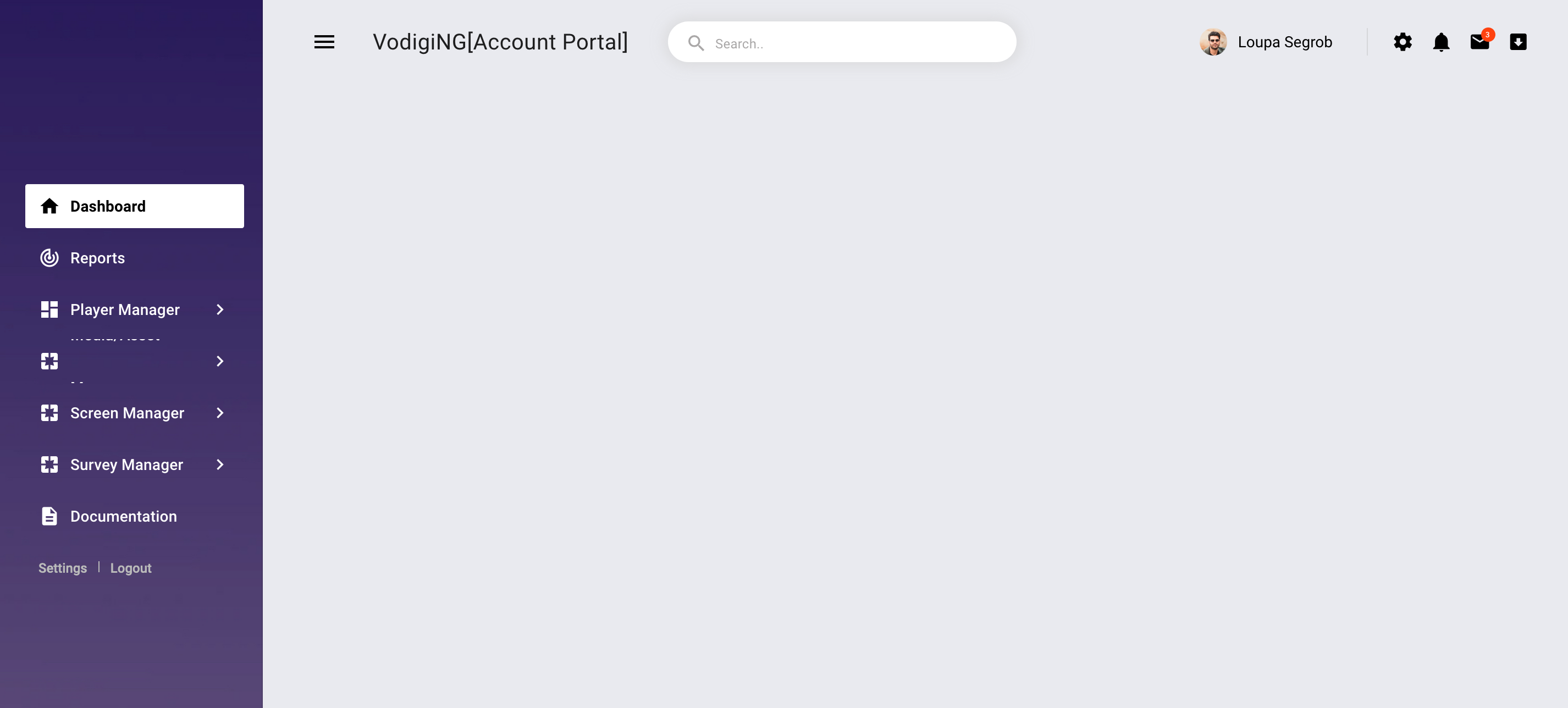Click the Settings link

pos(62,568)
